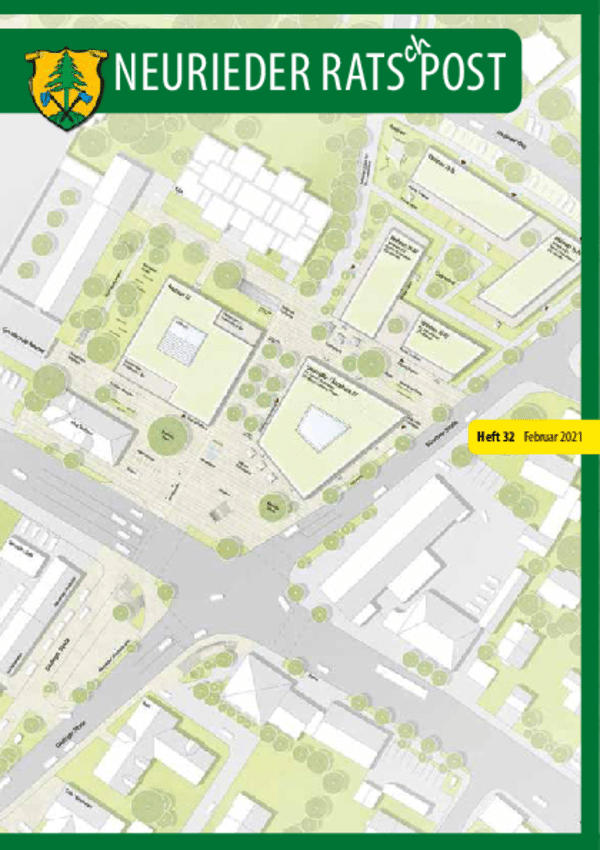Click the top-right rectangular green-roof building

470,197
